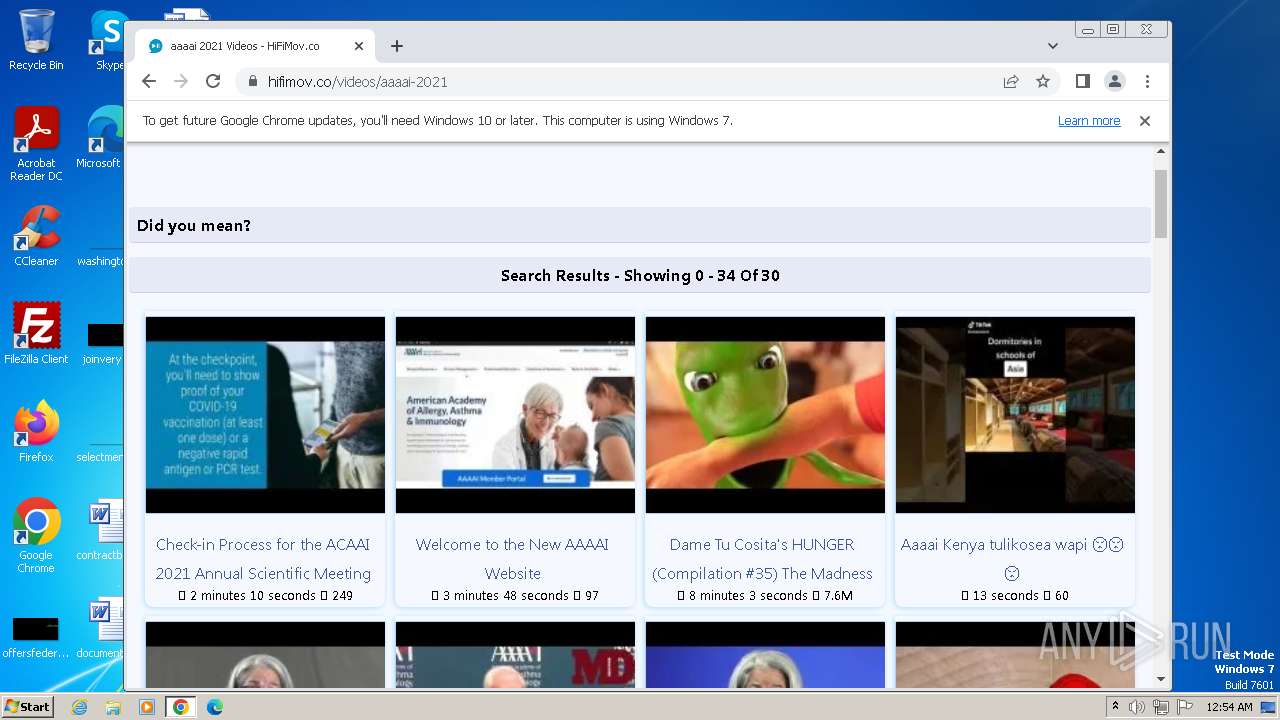The height and width of the screenshot is (720, 1280).
Task: Launch Acrobat Reader DC desktop icon
Action: tap(36, 144)
